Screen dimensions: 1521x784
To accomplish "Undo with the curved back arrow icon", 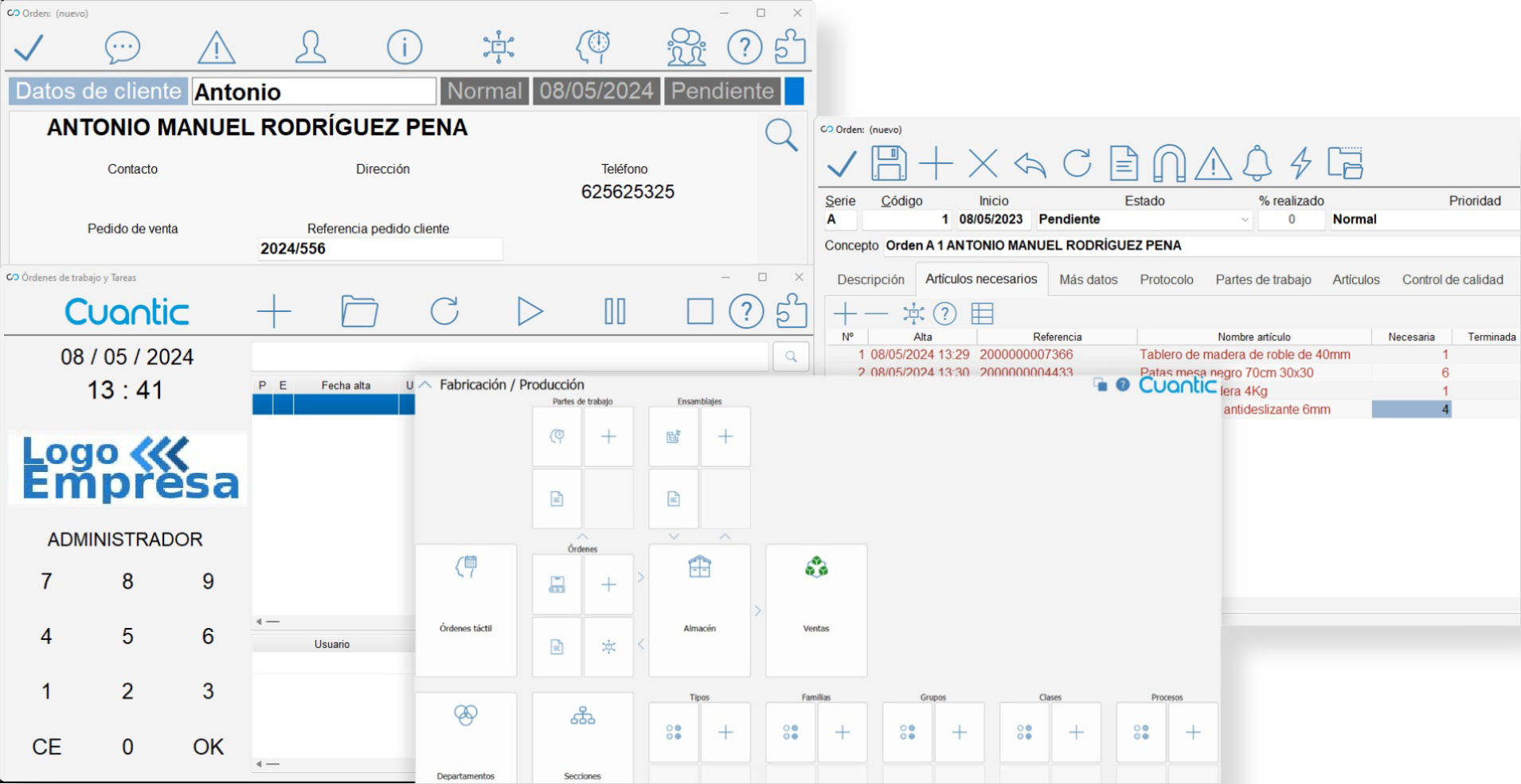I will click(1030, 164).
